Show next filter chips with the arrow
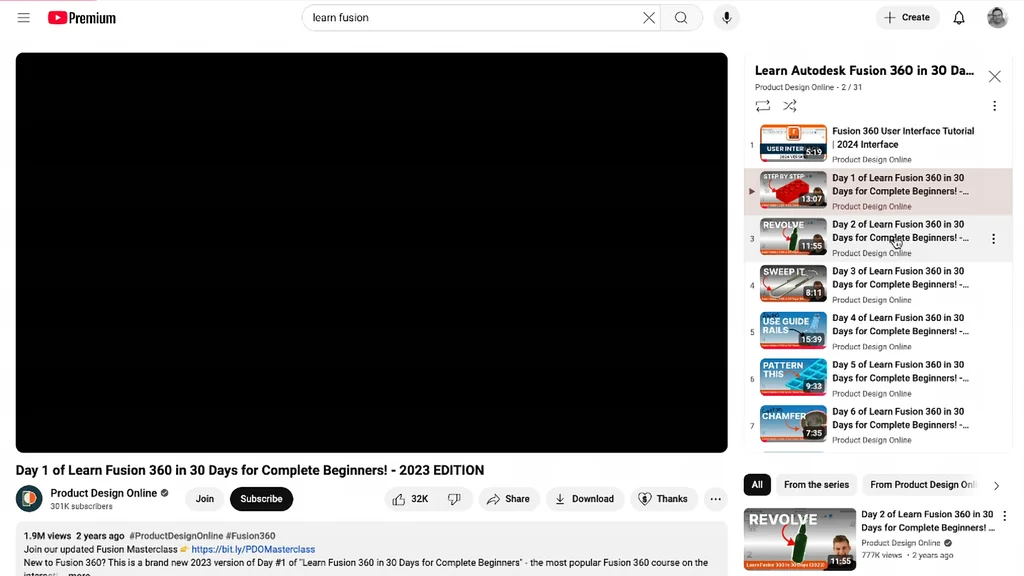 (x=997, y=485)
